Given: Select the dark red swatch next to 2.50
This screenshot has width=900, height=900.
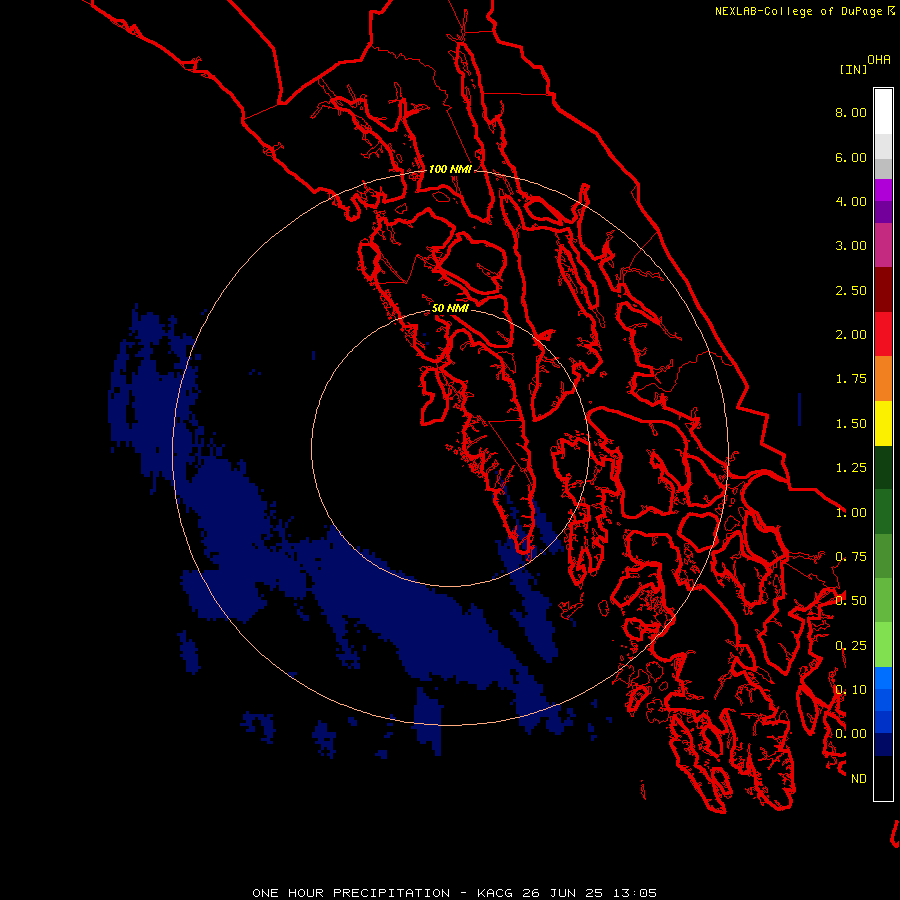Looking at the screenshot, I should 883,290.
